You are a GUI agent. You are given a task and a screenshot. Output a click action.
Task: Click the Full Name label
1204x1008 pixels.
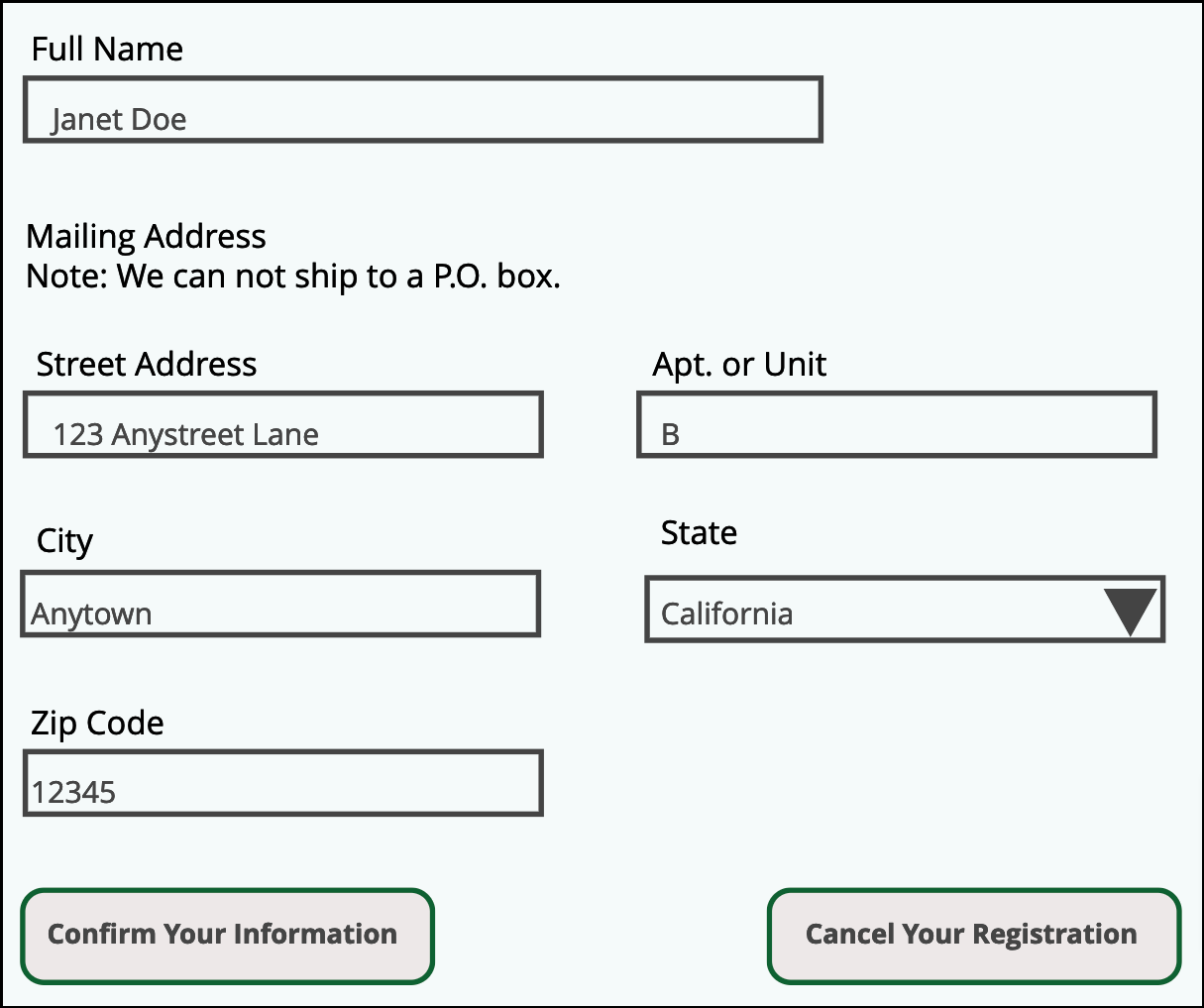(107, 49)
